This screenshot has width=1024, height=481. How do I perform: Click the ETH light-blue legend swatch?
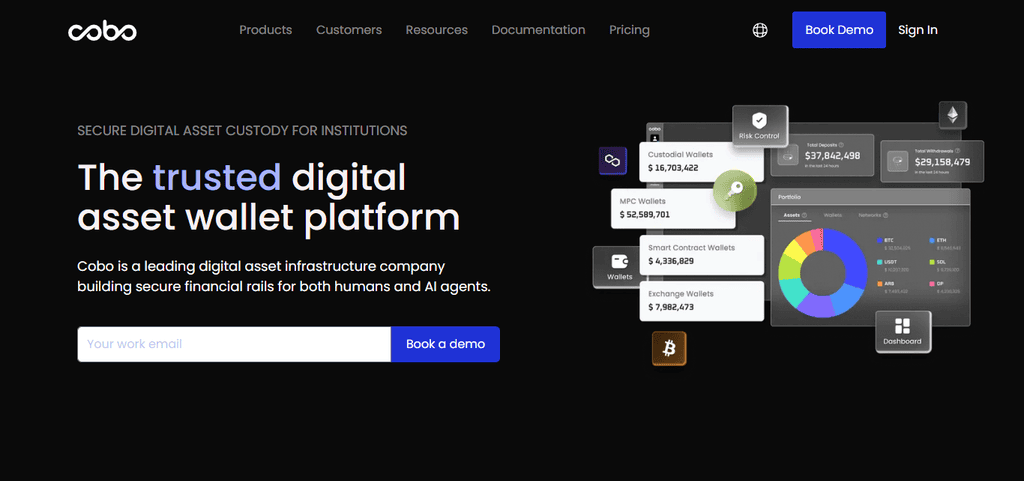coord(932,240)
